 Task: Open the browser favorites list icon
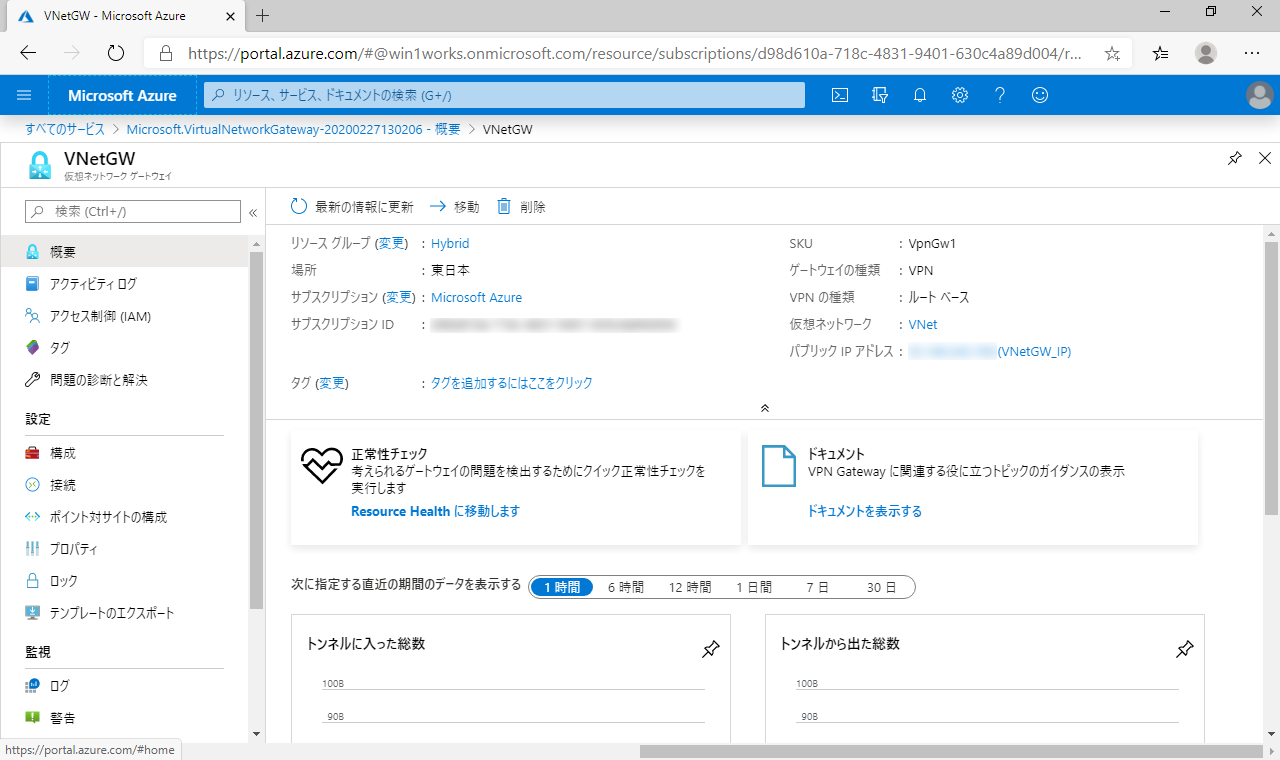coord(1160,53)
